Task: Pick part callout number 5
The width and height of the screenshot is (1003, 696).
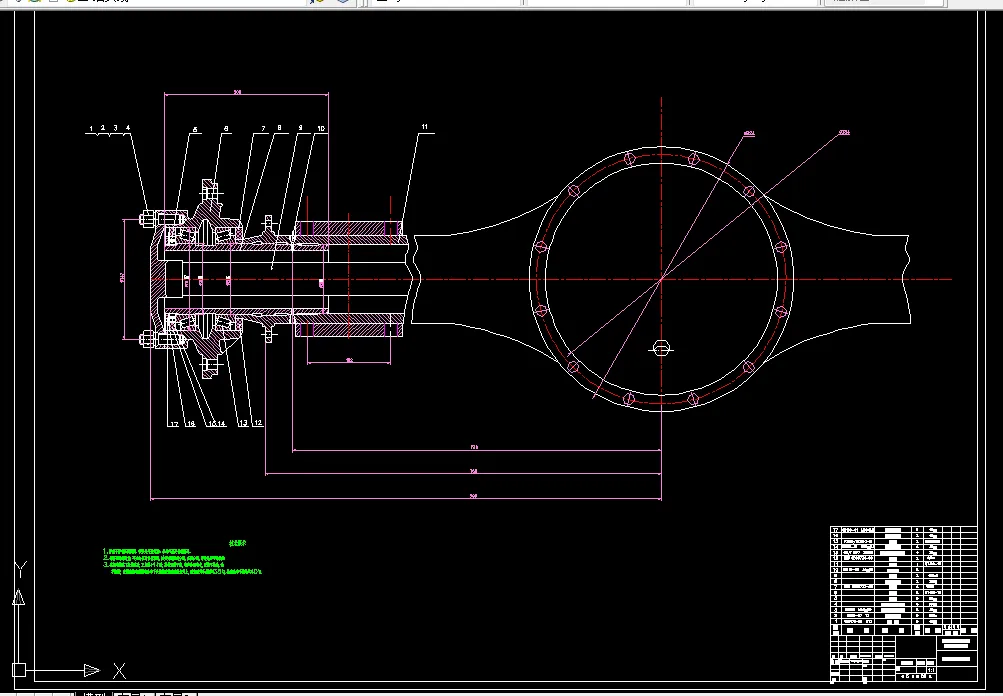Action: click(195, 129)
